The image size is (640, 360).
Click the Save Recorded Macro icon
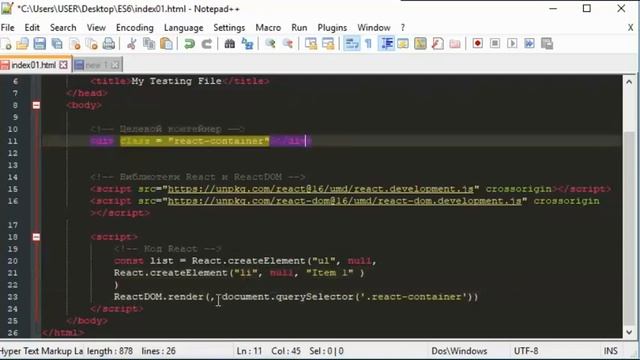[547, 43]
